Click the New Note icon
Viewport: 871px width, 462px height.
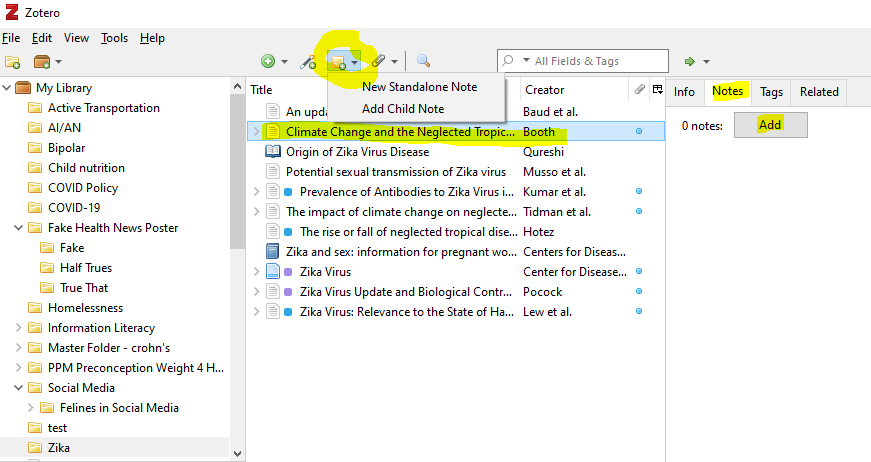(x=338, y=61)
